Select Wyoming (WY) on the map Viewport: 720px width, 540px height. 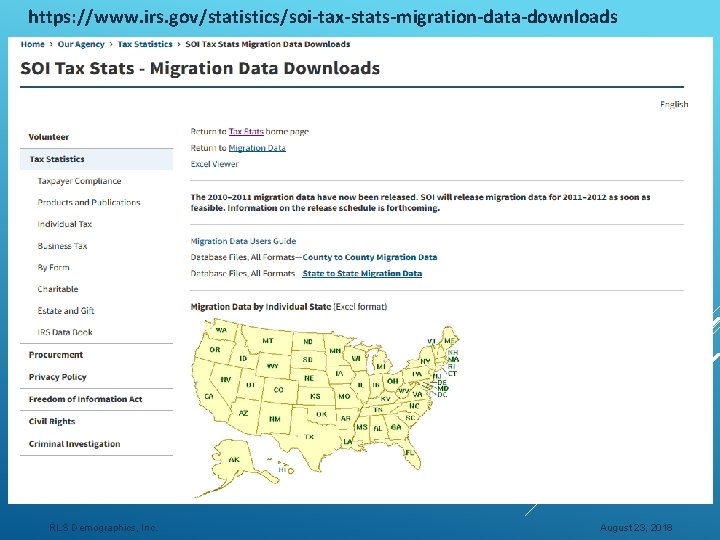[x=272, y=366]
